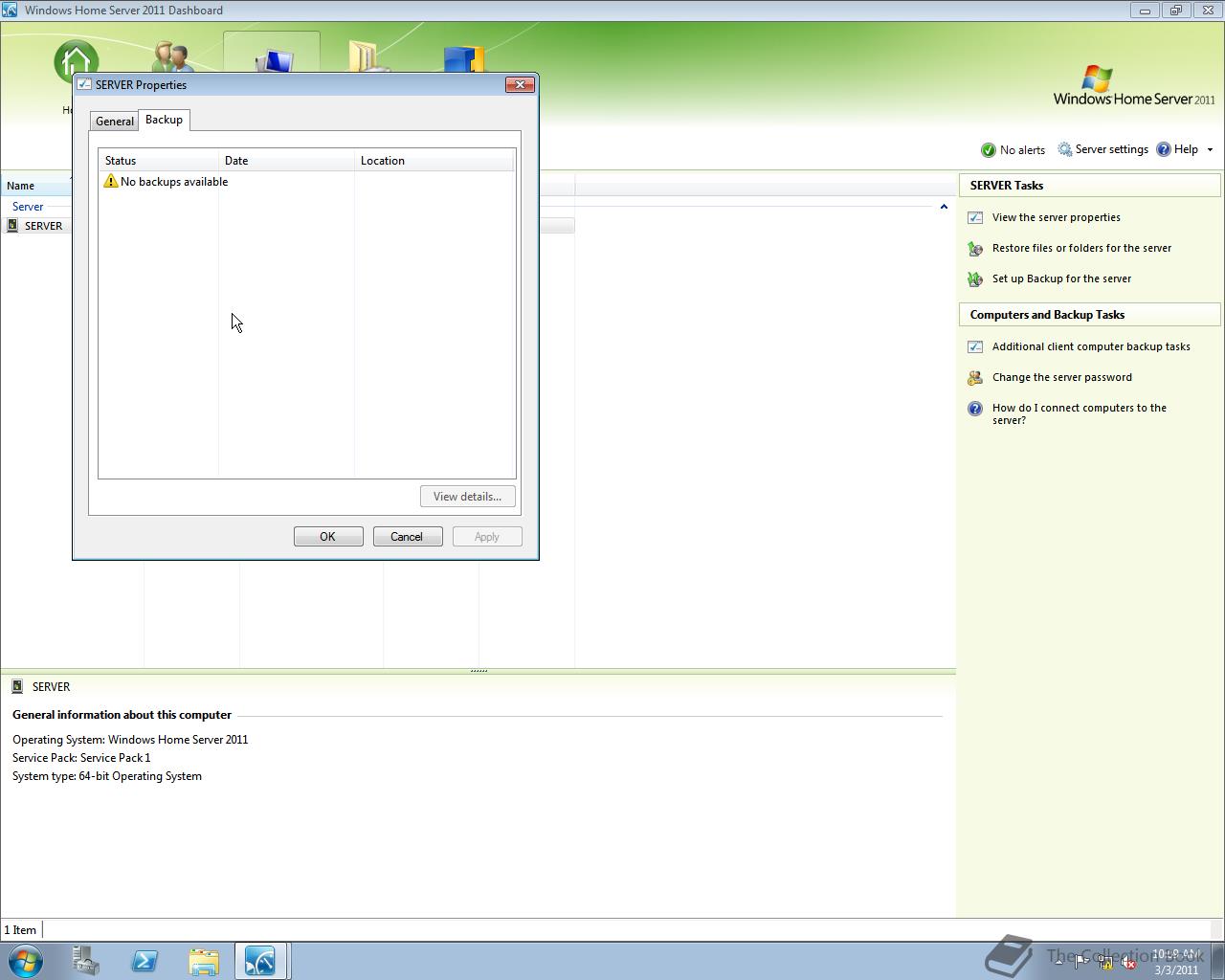Click the Help question mark icon
This screenshot has height=980, width=1225.
[1164, 149]
